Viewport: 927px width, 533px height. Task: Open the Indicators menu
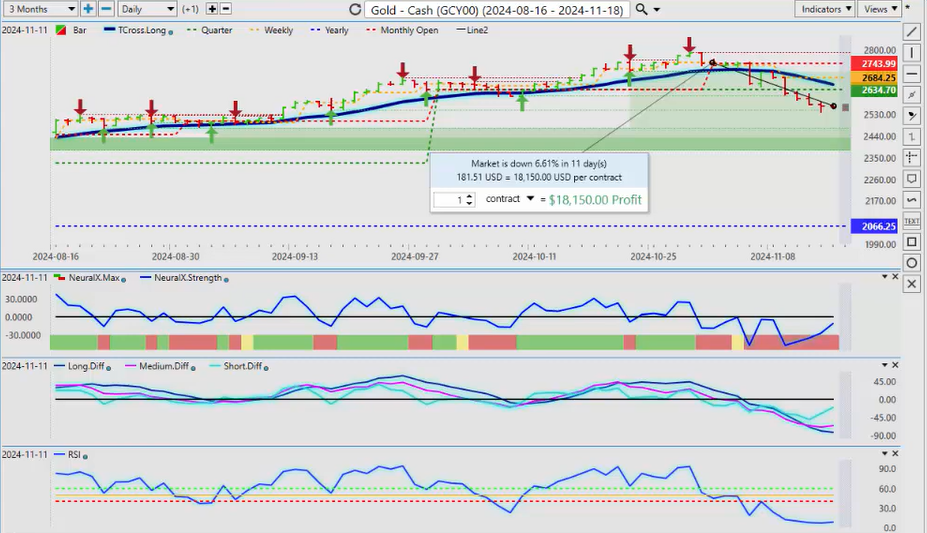(x=825, y=9)
